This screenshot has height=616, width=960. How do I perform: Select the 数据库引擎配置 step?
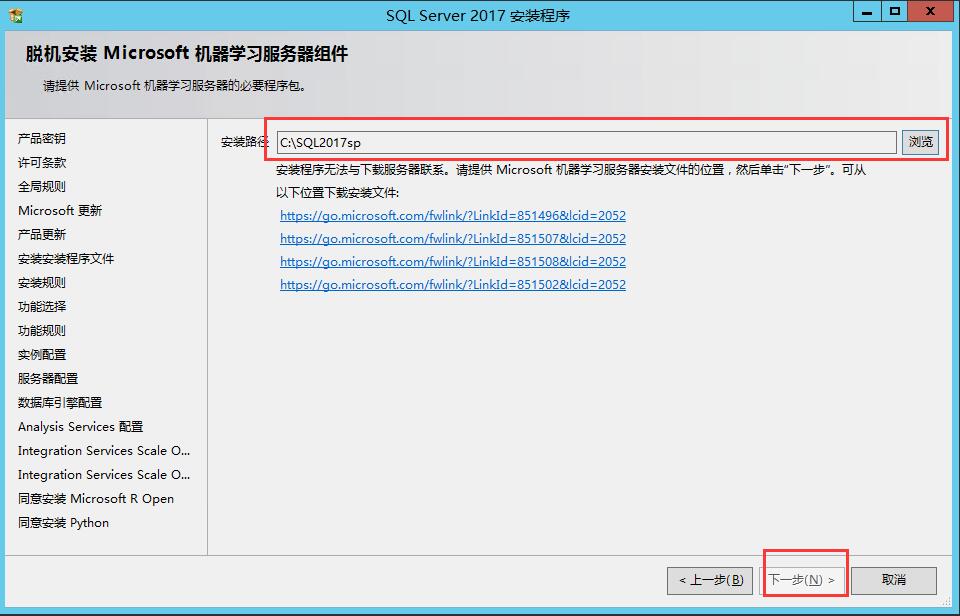click(60, 402)
